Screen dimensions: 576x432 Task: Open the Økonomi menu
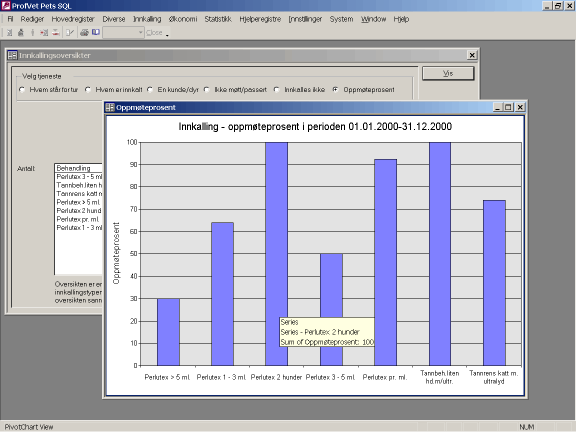coord(183,19)
